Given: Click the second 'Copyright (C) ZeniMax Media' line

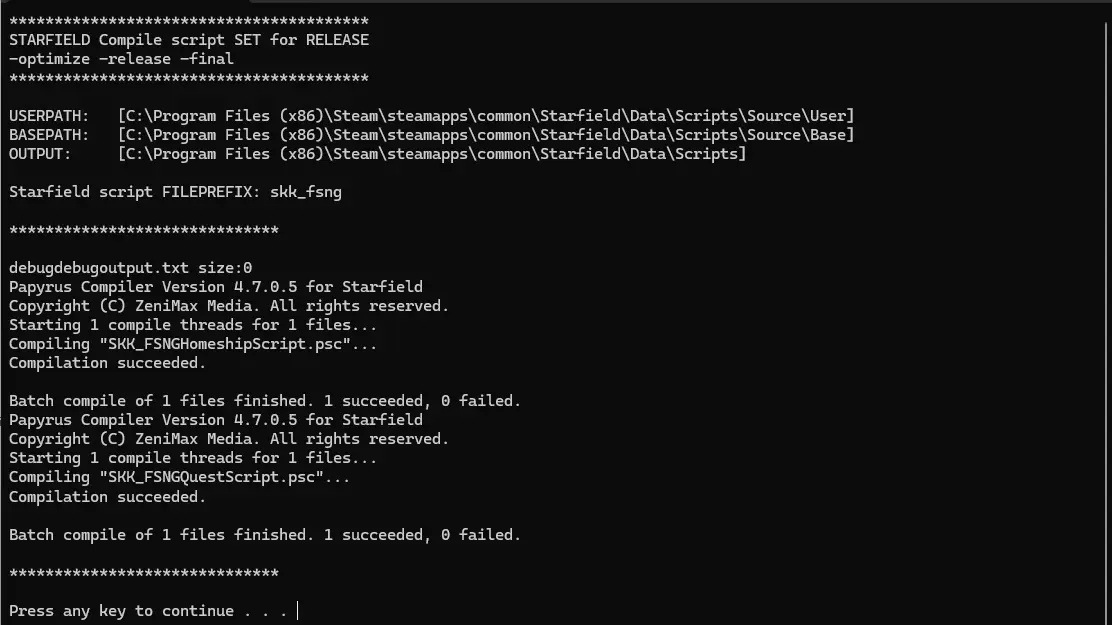Looking at the screenshot, I should 228,439.
